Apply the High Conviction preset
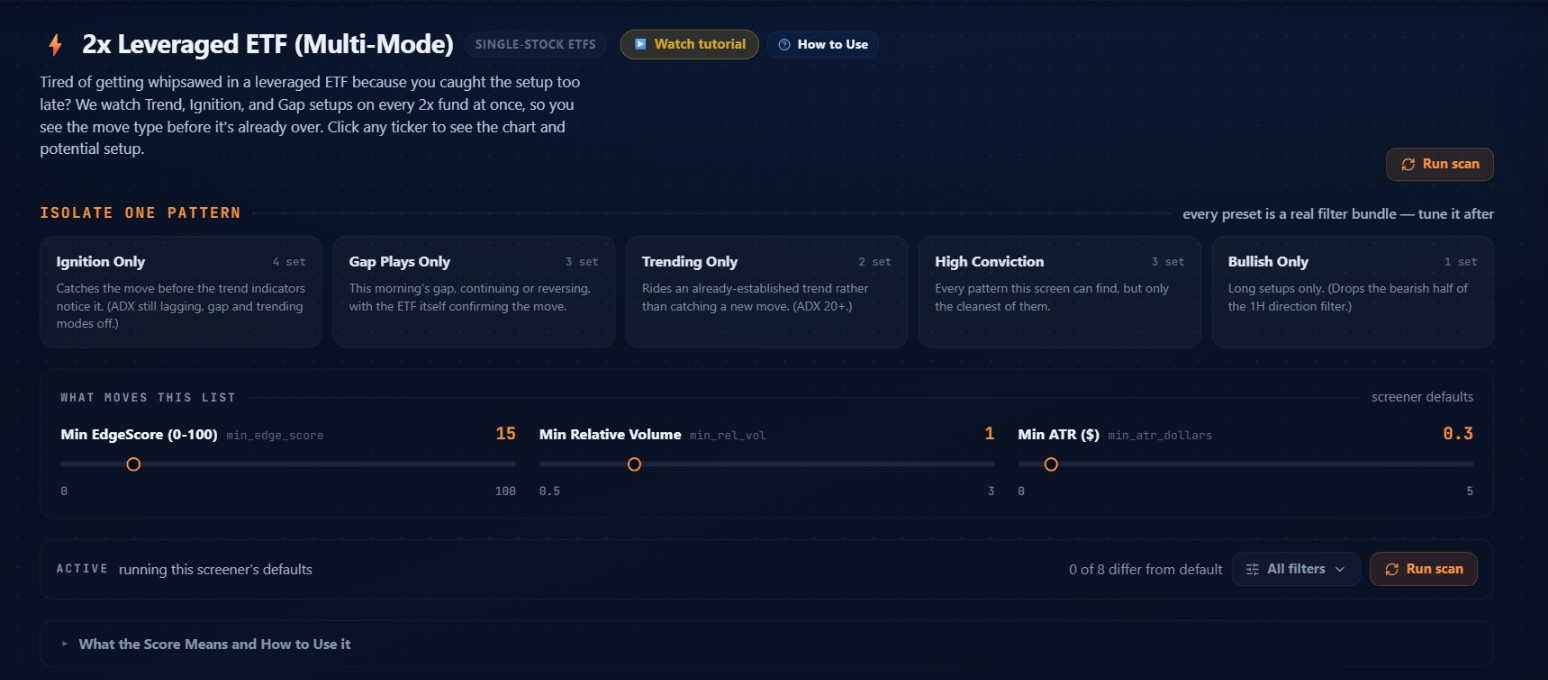Image resolution: width=1548 pixels, height=680 pixels. point(1060,292)
